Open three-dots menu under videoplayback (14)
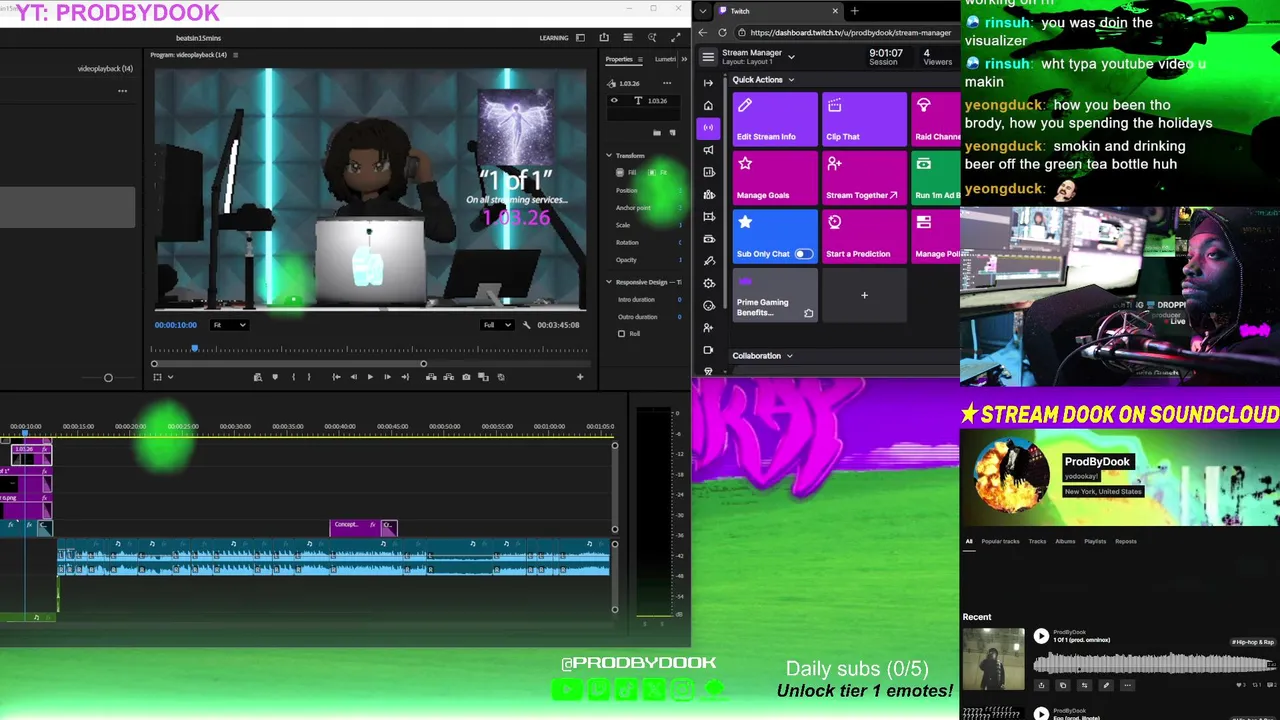 pos(122,91)
